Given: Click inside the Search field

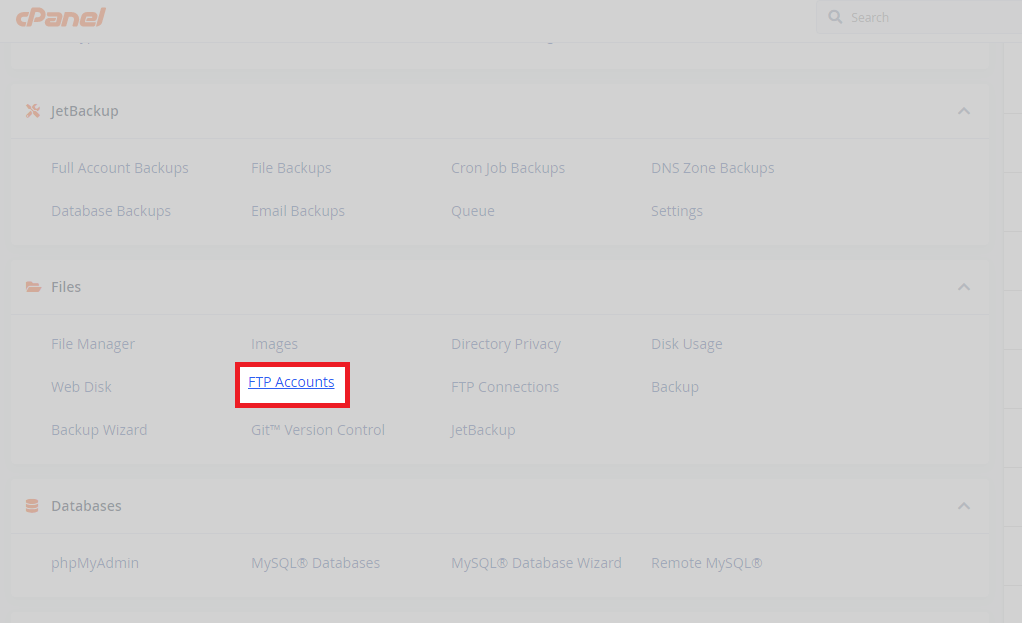Looking at the screenshot, I should pyautogui.click(x=920, y=17).
